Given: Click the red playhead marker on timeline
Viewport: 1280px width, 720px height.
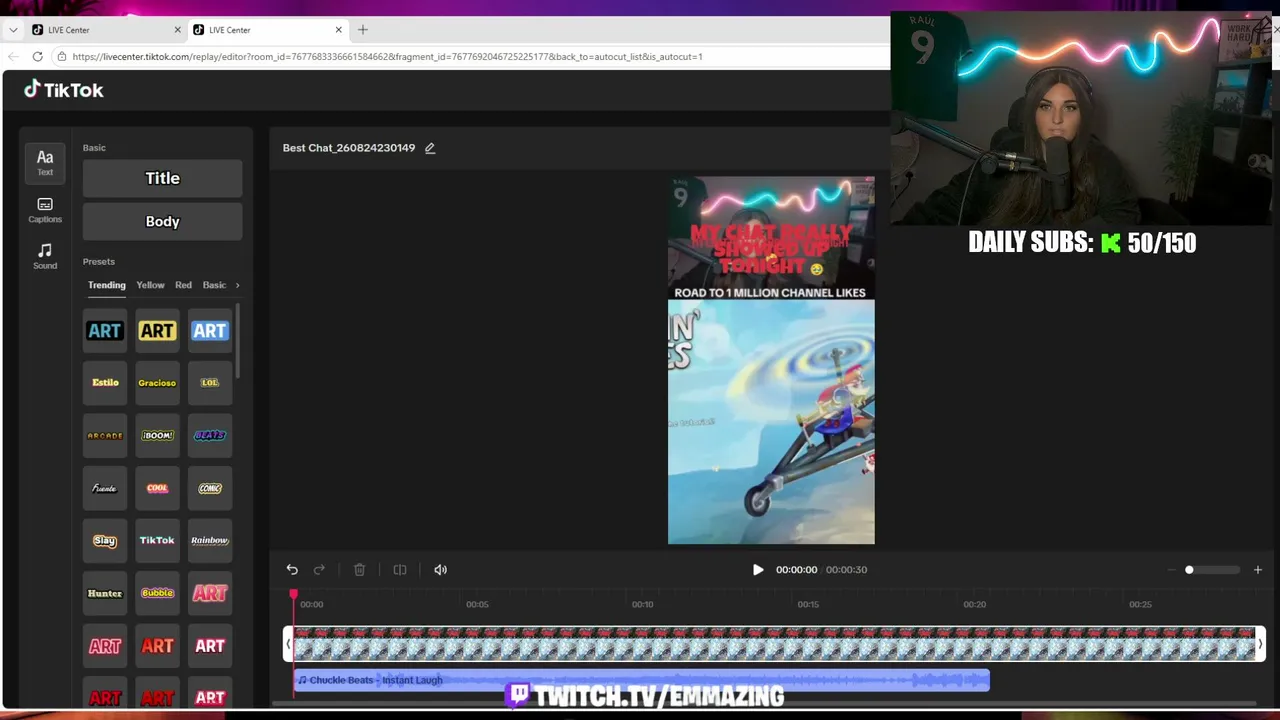Looking at the screenshot, I should [x=294, y=594].
